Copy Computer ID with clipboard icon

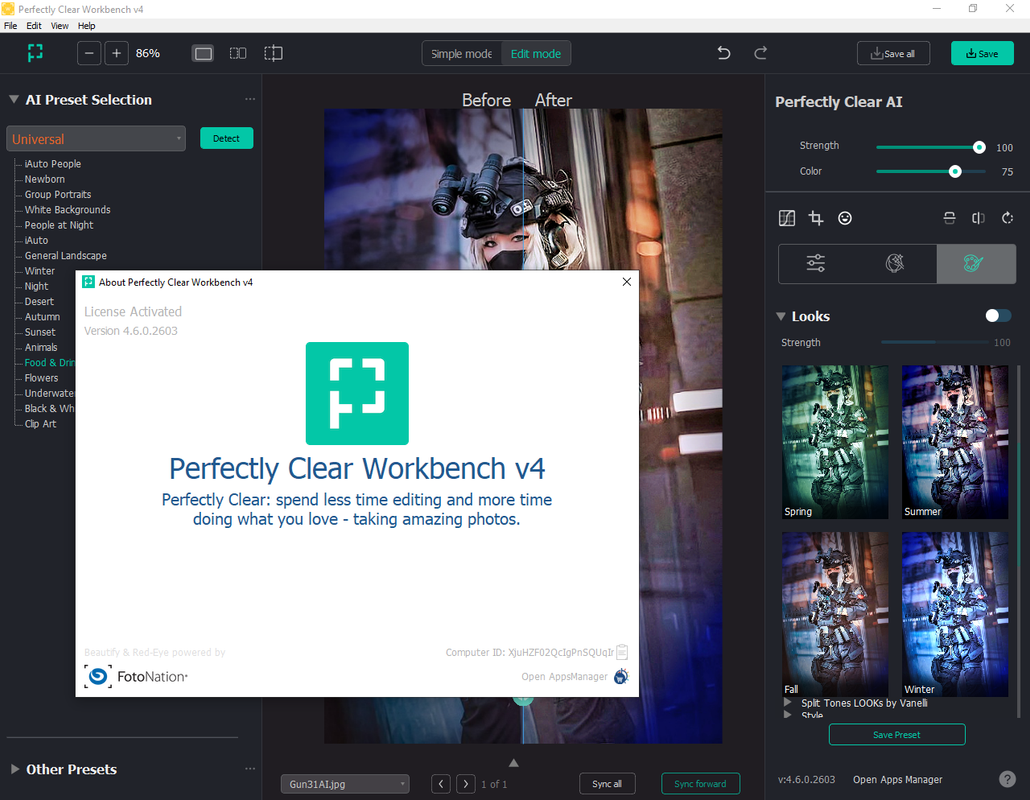[x=622, y=652]
